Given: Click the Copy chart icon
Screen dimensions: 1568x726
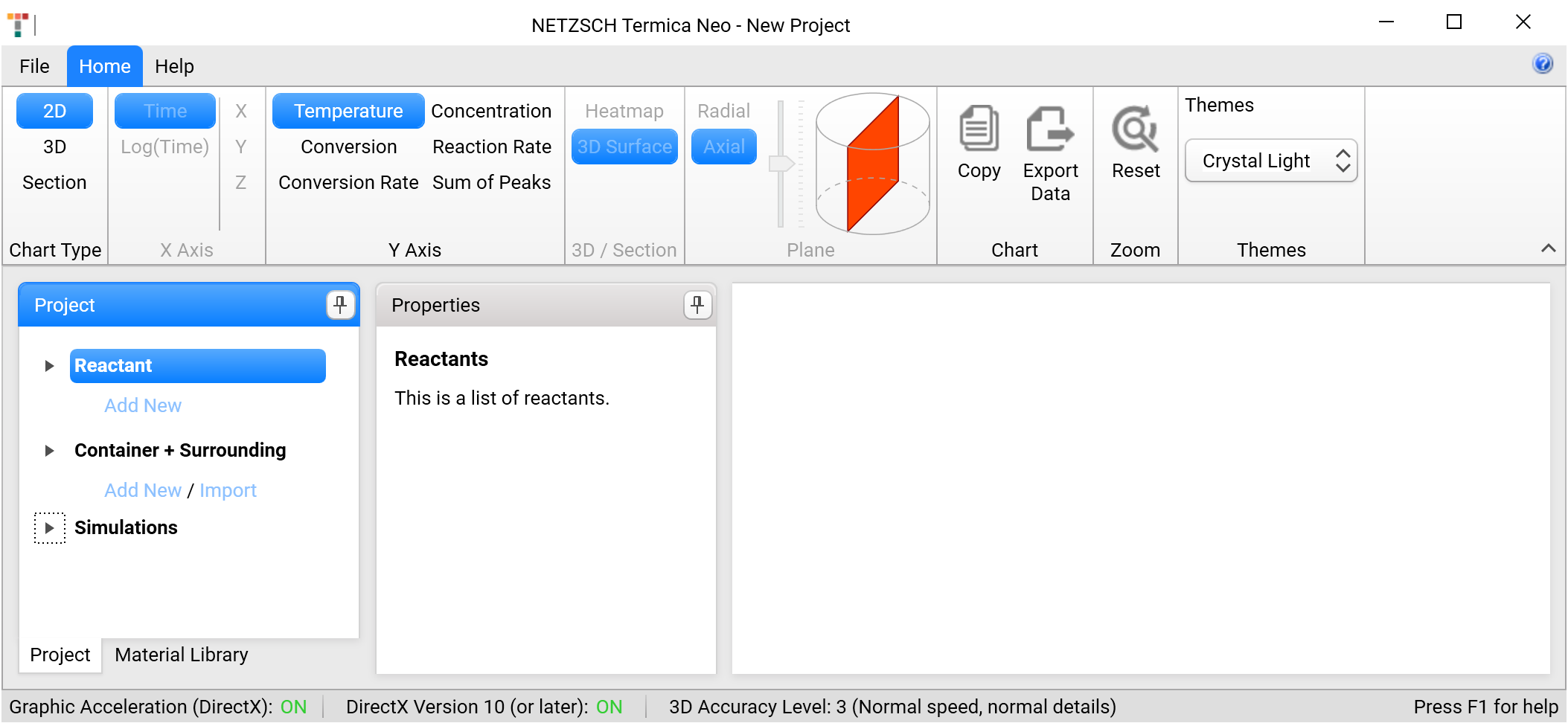Looking at the screenshot, I should click(979, 129).
